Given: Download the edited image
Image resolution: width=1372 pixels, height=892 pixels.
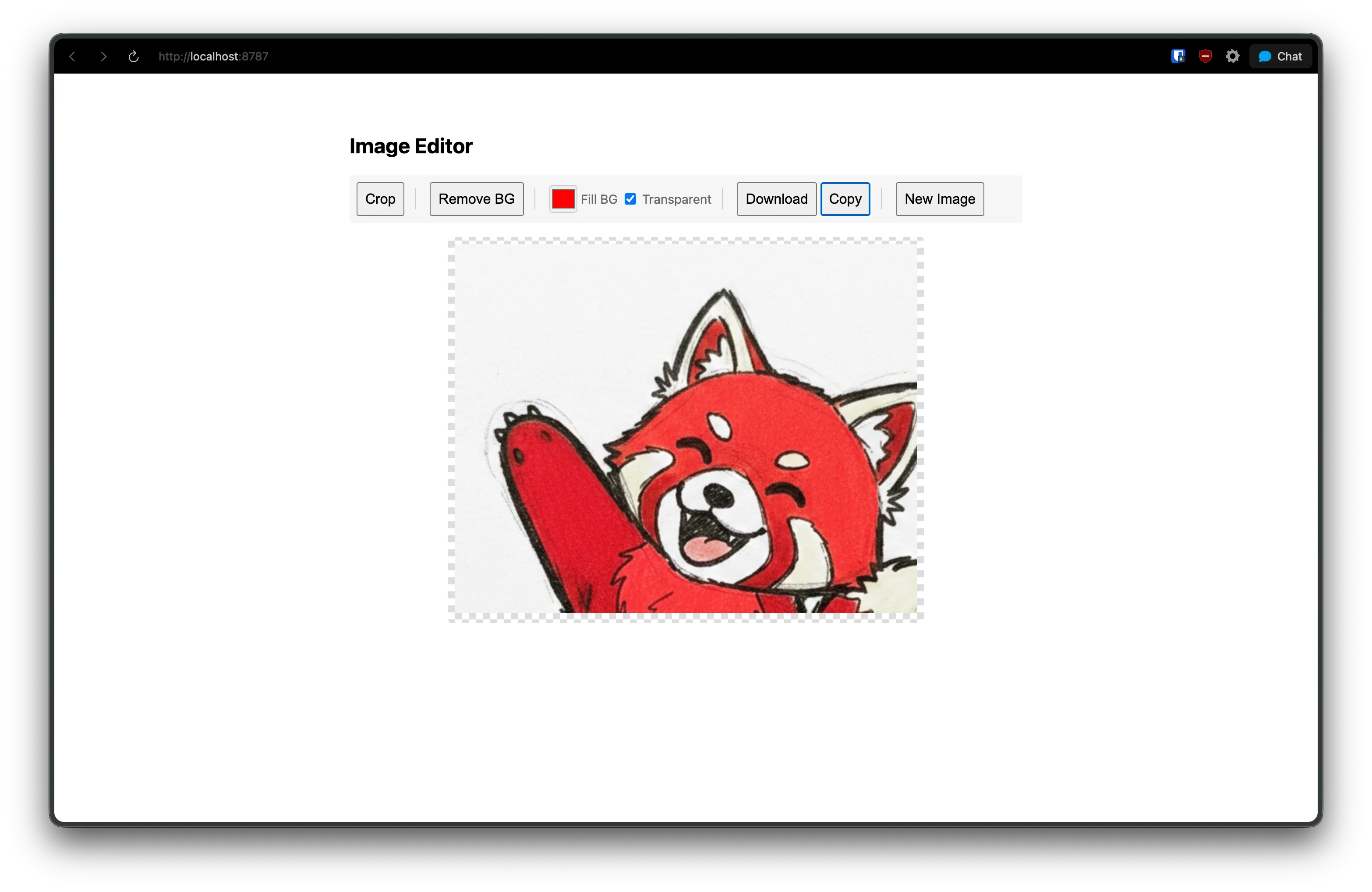Looking at the screenshot, I should (776, 199).
